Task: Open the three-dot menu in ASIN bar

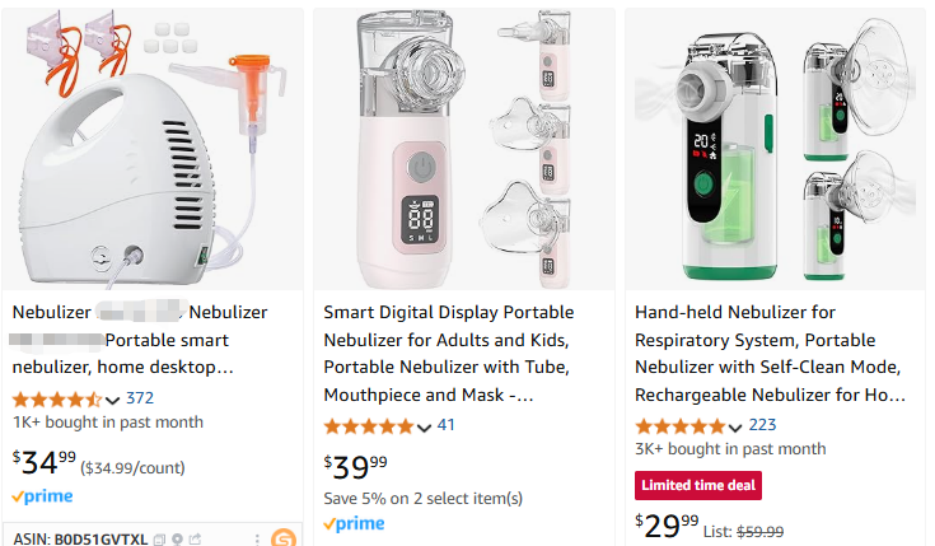Action: pos(257,539)
